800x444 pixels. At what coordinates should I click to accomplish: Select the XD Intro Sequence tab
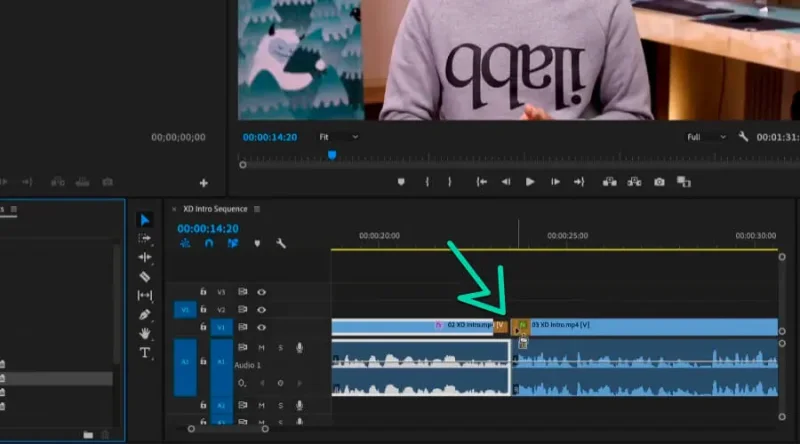point(215,209)
